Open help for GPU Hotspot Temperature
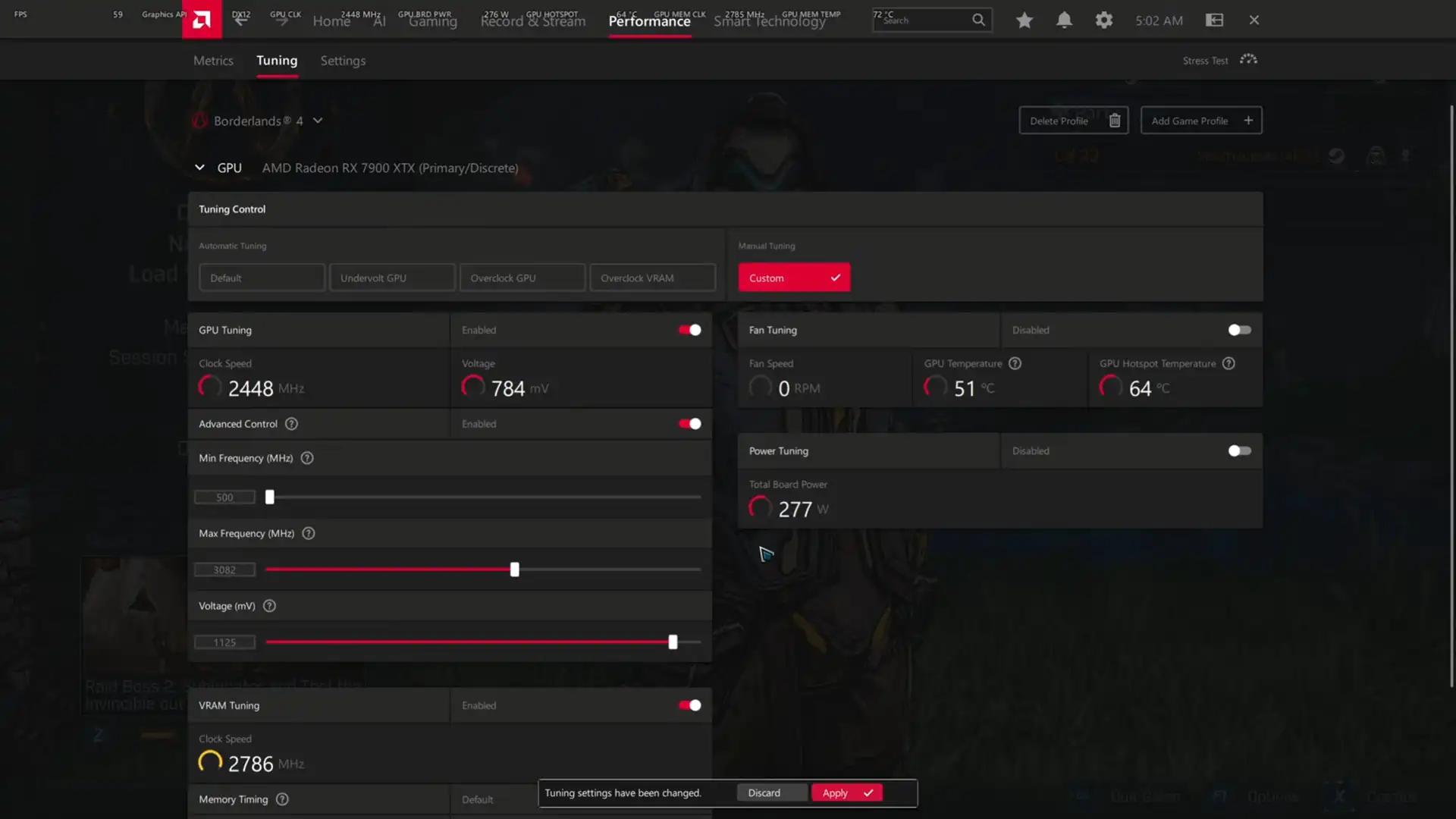The width and height of the screenshot is (1456, 819). [1228, 363]
